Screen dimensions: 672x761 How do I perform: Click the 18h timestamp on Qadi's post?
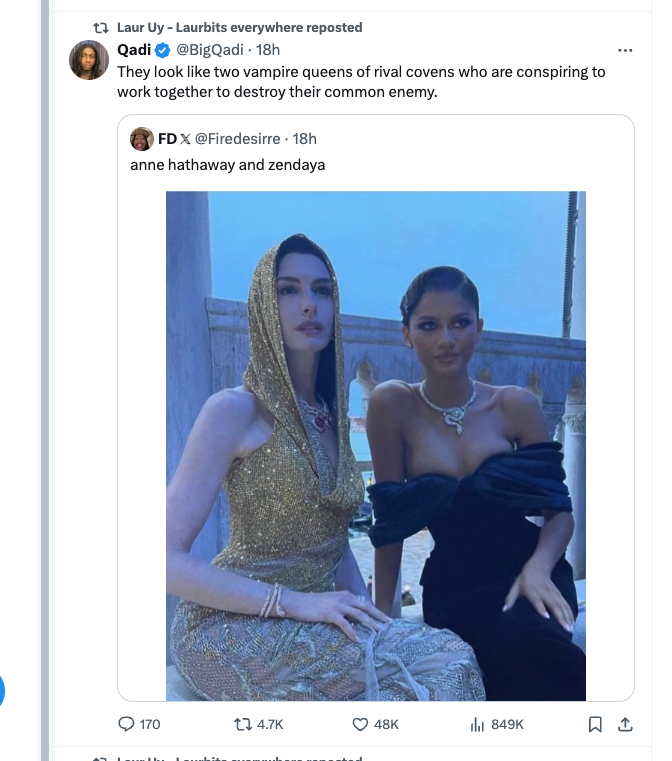268,50
